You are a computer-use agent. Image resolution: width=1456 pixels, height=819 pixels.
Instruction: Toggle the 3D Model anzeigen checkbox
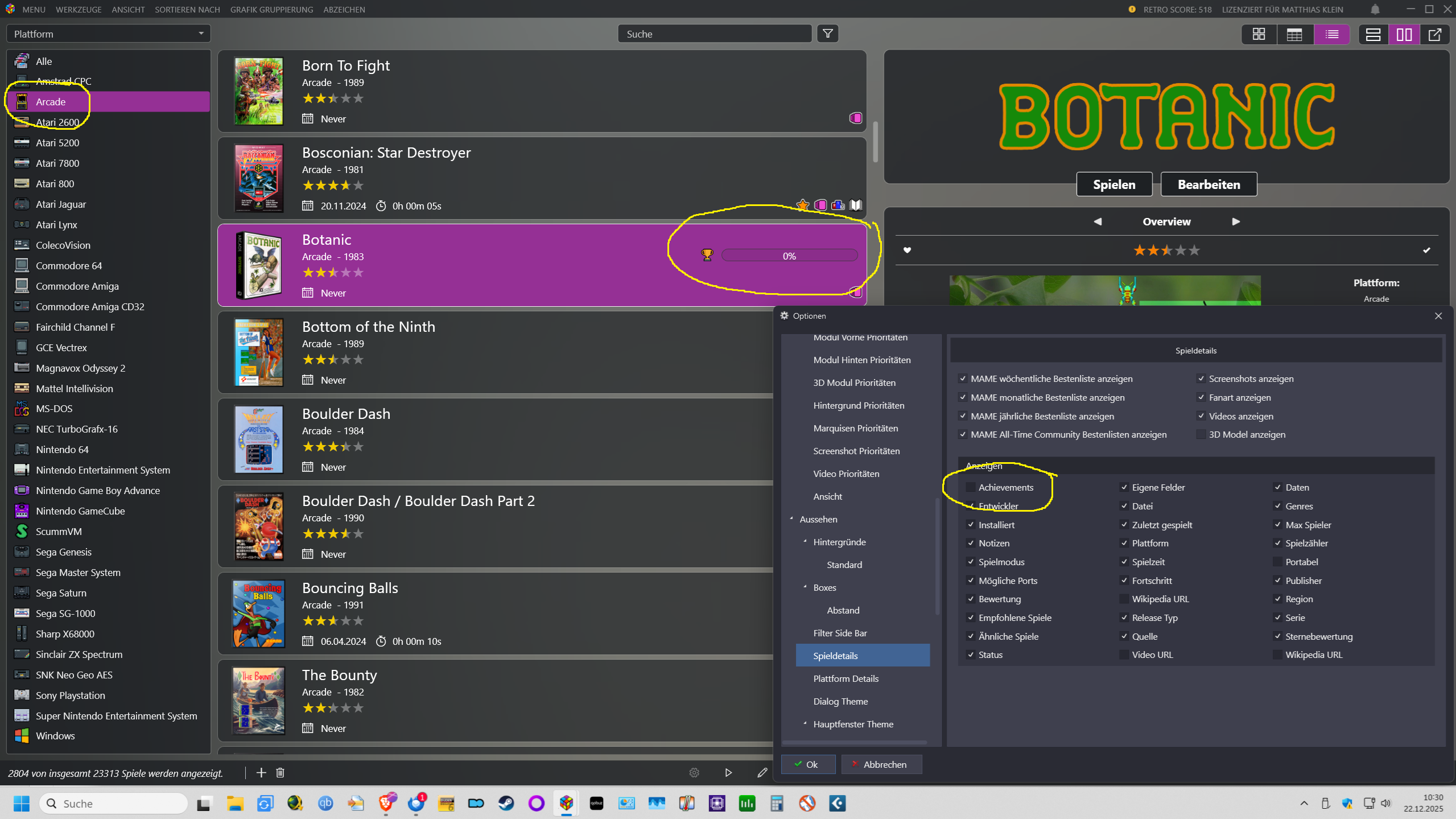tap(1201, 434)
